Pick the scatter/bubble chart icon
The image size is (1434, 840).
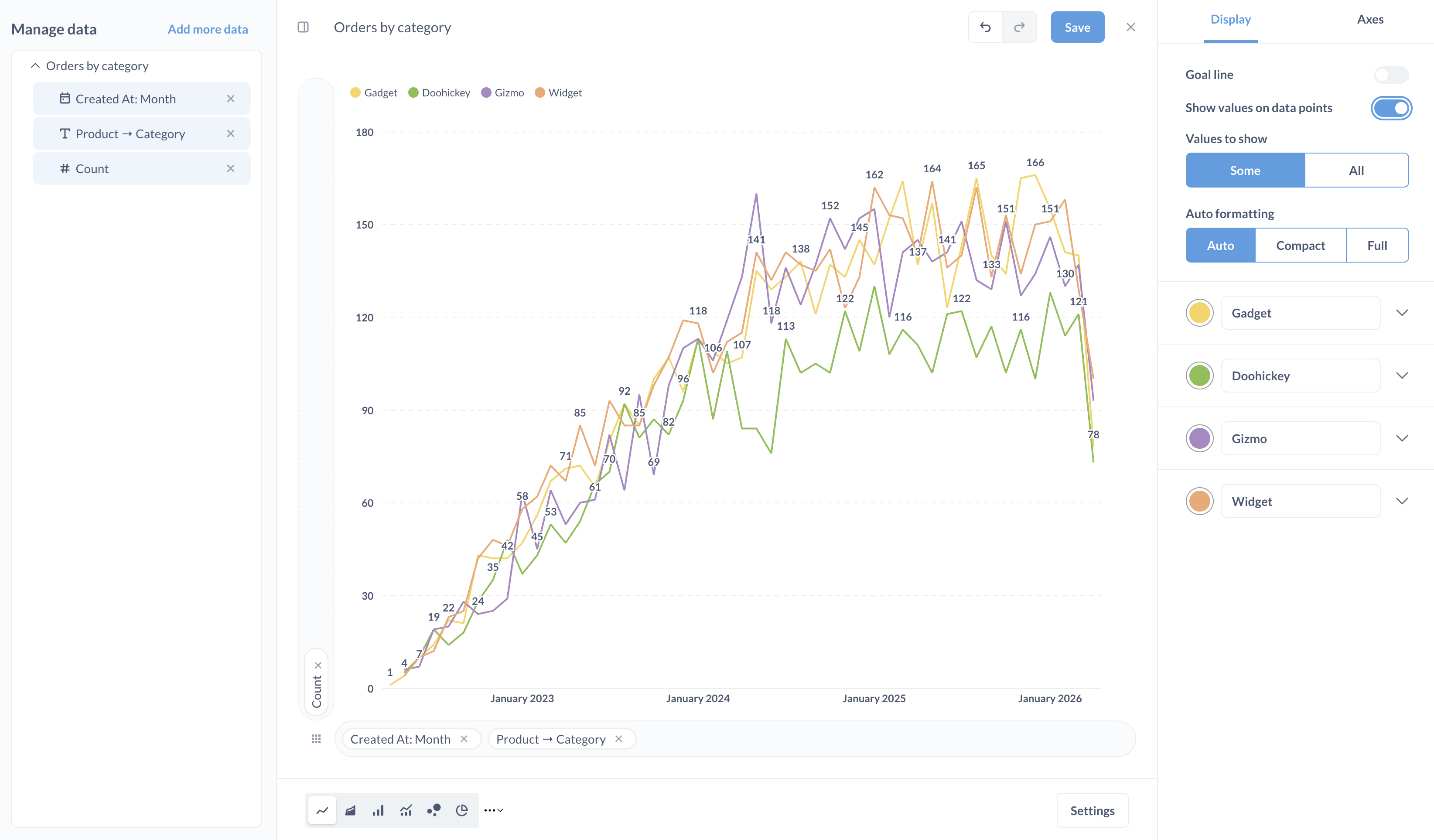[434, 810]
